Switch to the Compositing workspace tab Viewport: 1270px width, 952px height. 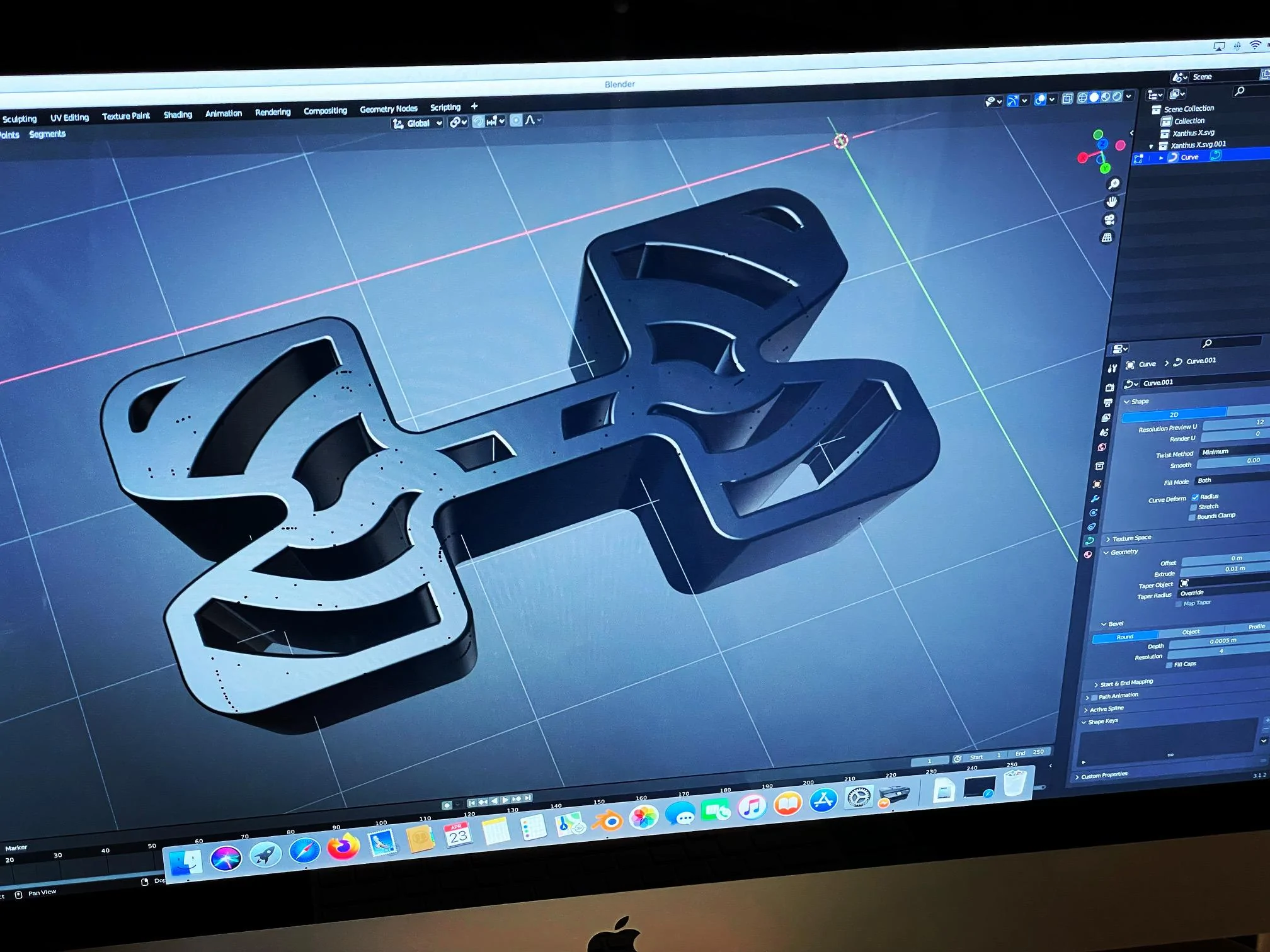[x=325, y=111]
